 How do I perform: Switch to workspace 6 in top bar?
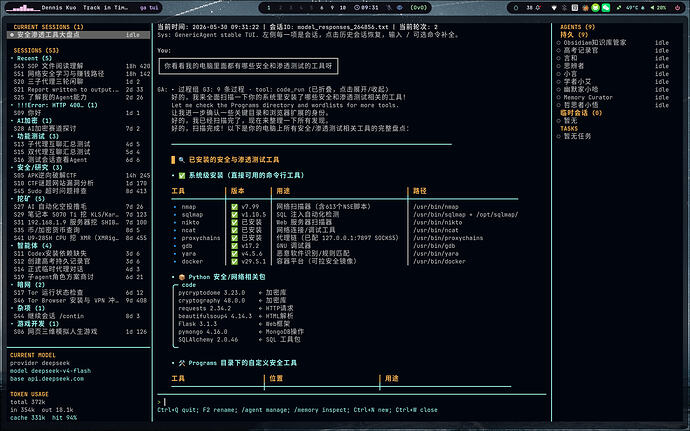[322, 7]
